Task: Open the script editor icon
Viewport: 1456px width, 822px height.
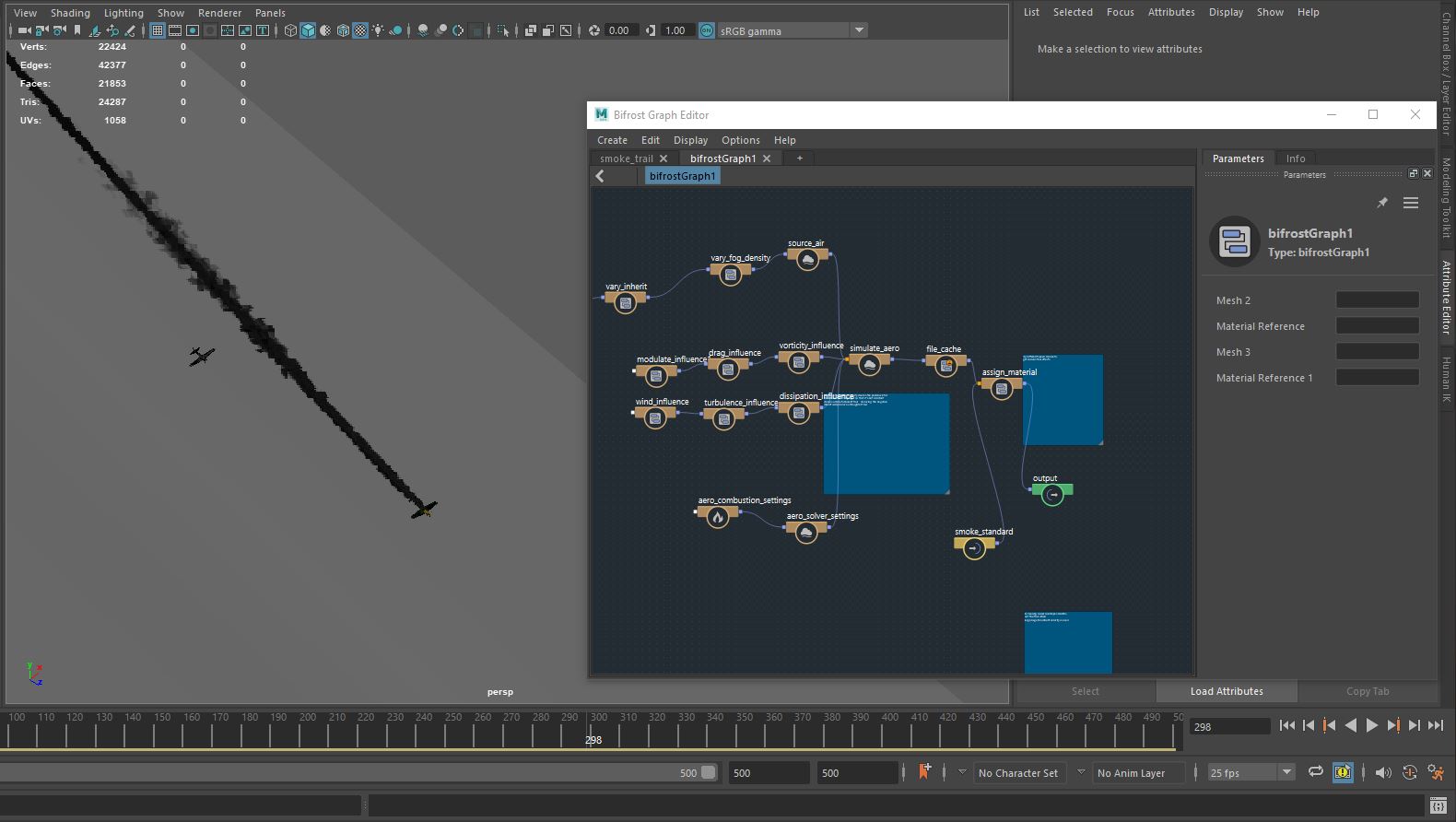Action: pyautogui.click(x=1438, y=806)
